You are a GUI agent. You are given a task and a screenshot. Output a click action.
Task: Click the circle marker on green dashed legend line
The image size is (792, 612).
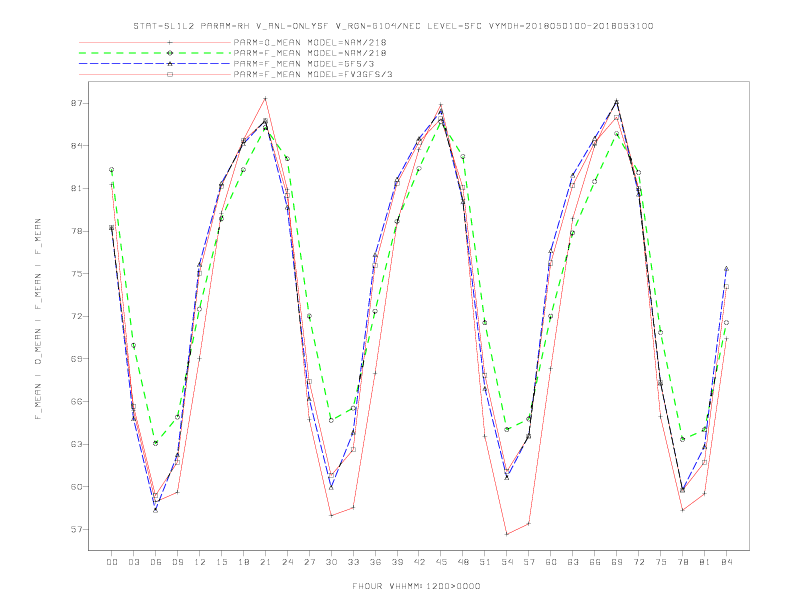(x=170, y=53)
